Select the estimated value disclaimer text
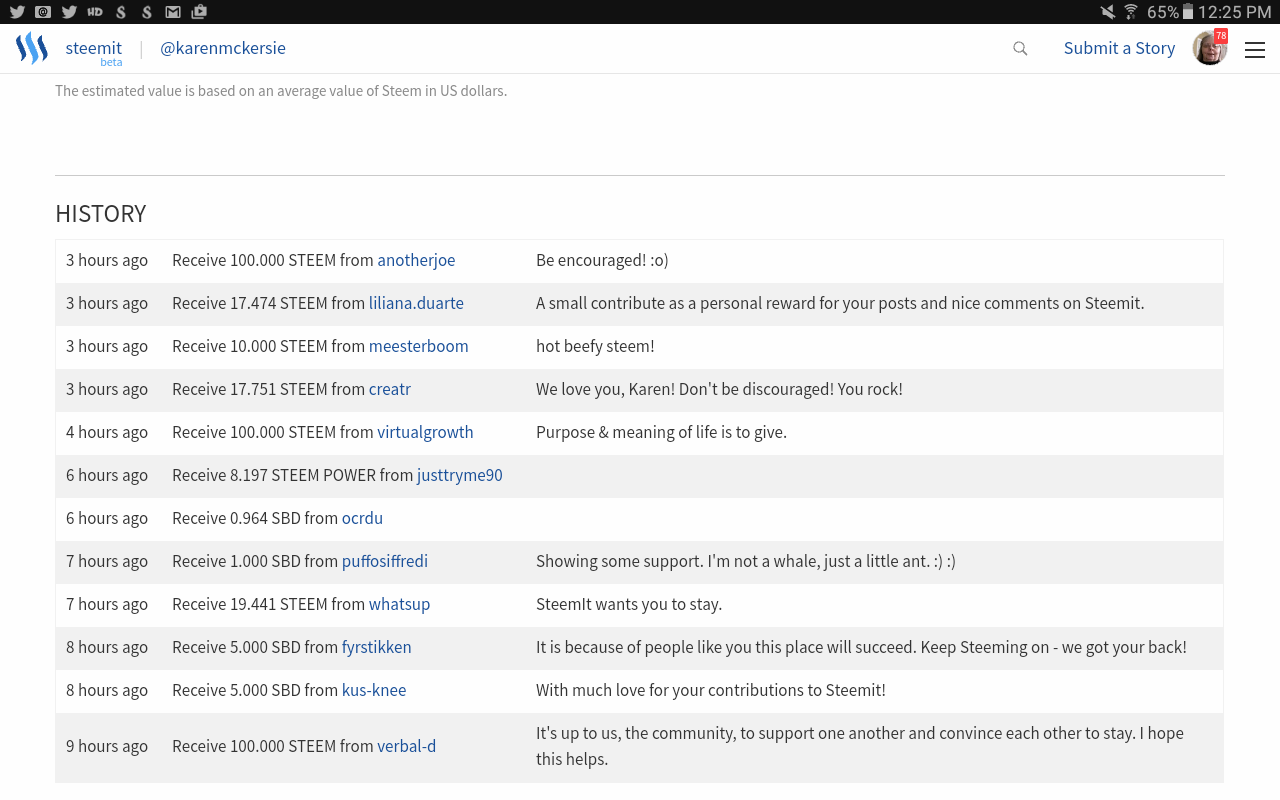 (281, 91)
